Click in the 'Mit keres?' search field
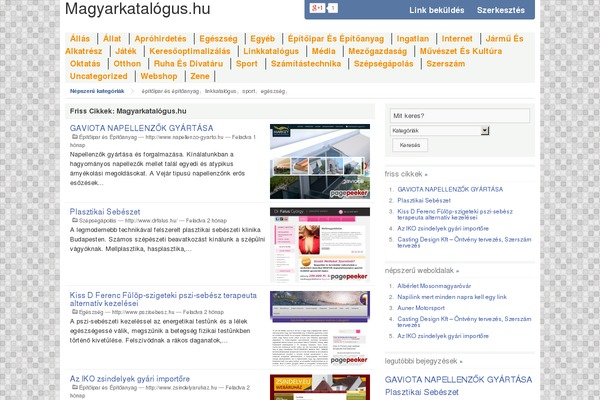600x400 pixels. point(460,116)
